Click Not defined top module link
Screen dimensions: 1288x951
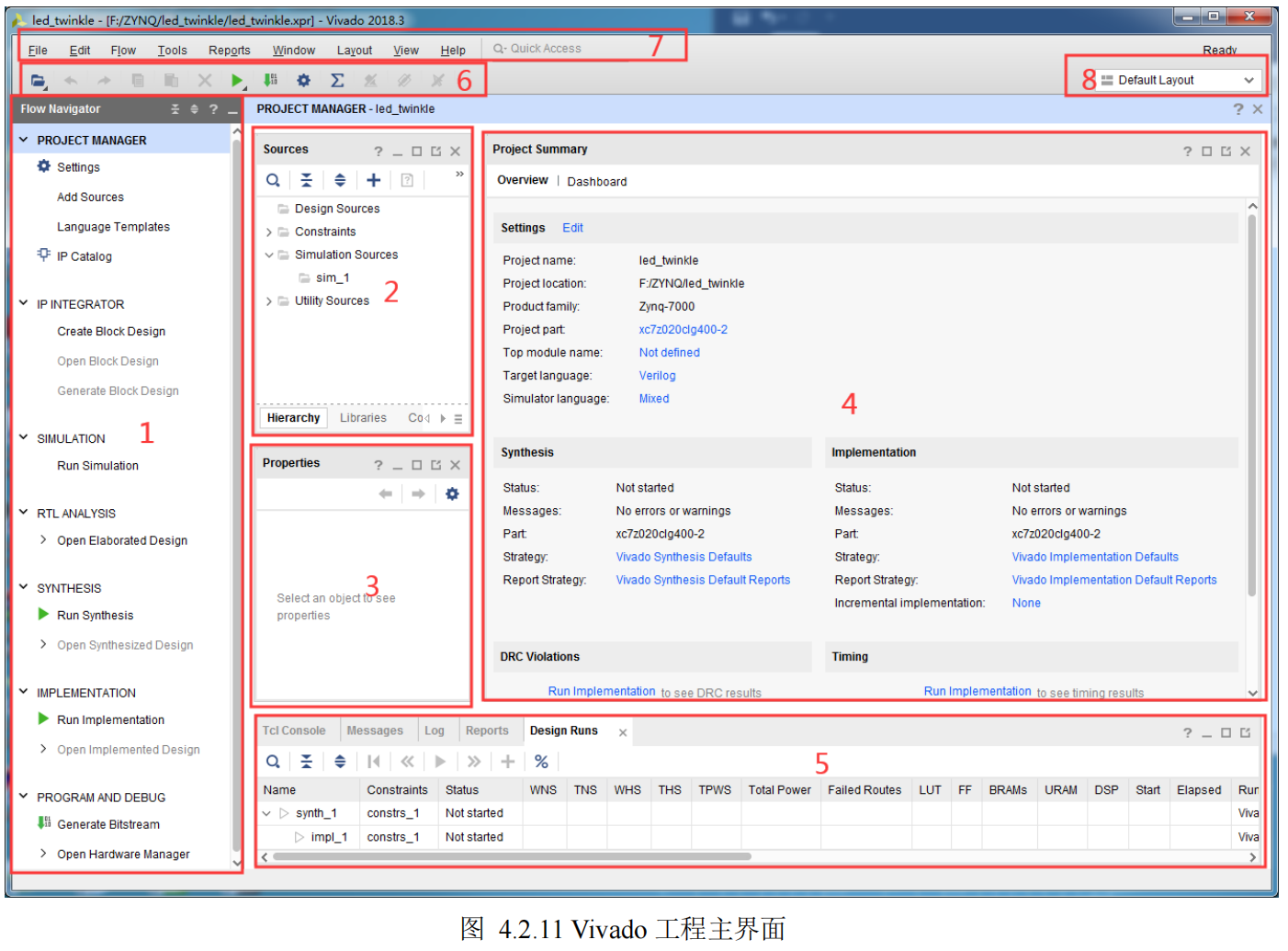pyautogui.click(x=669, y=353)
